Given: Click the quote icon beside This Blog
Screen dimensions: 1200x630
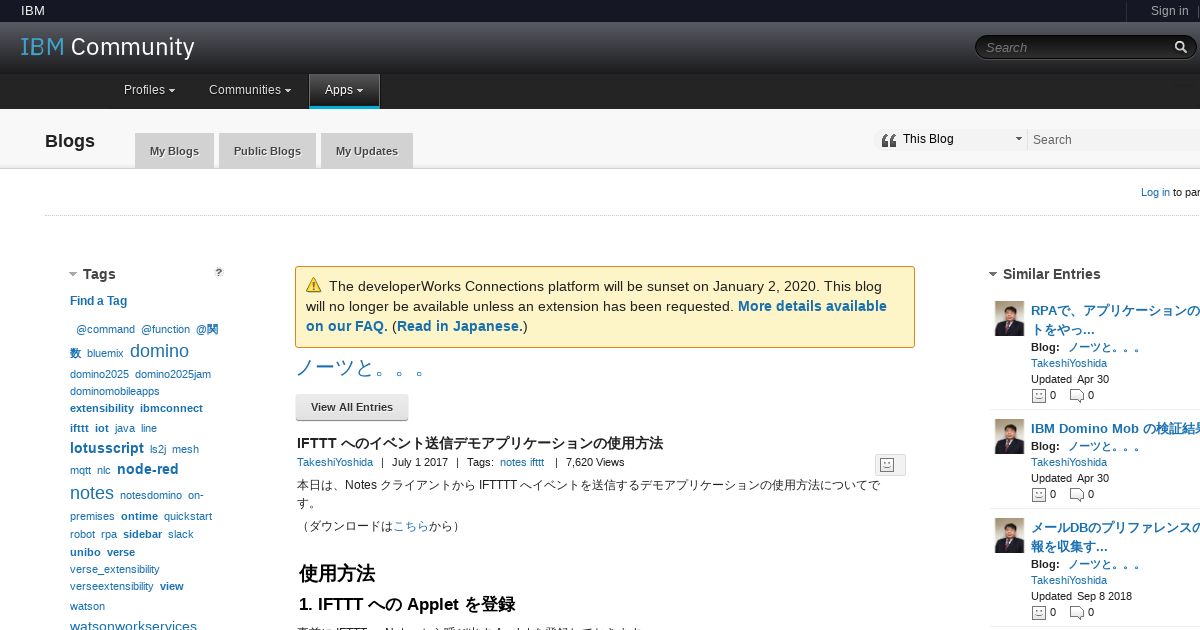Looking at the screenshot, I should 888,140.
